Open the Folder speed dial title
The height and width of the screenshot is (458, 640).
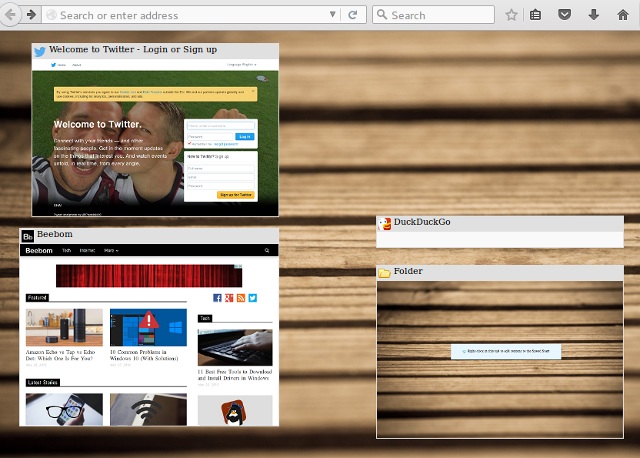click(408, 271)
